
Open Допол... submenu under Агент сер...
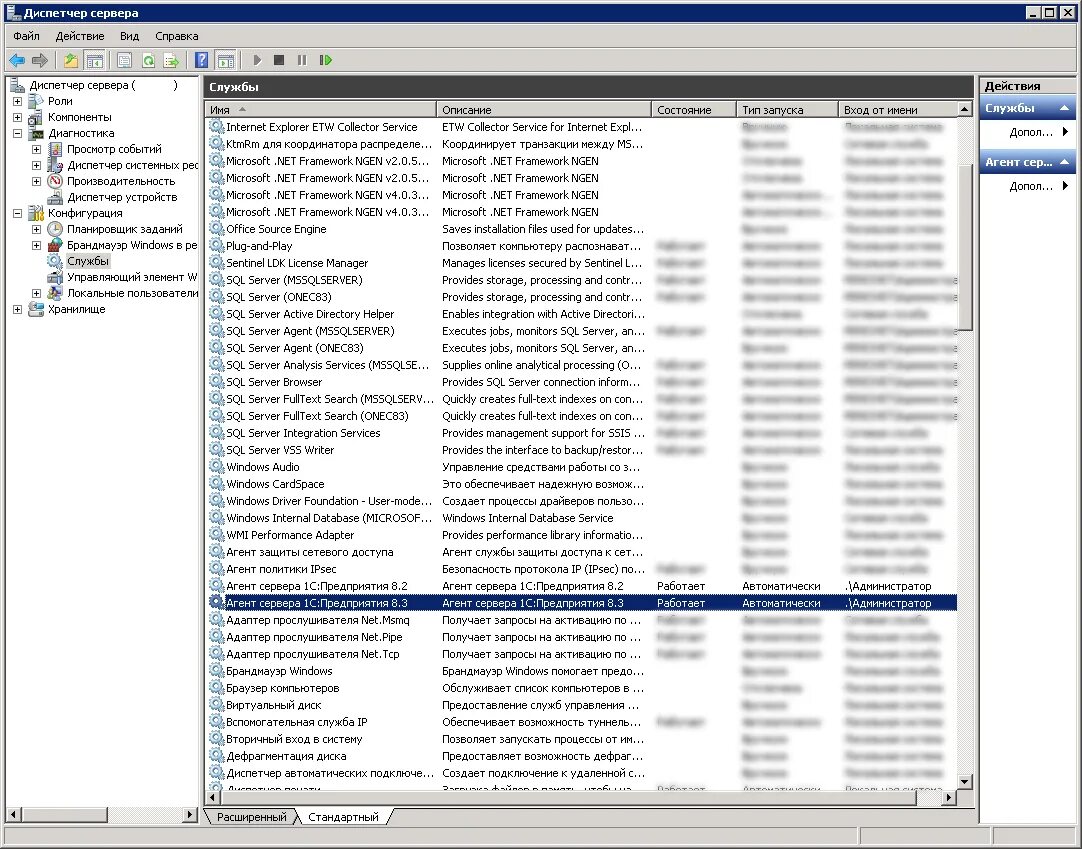pos(1030,186)
